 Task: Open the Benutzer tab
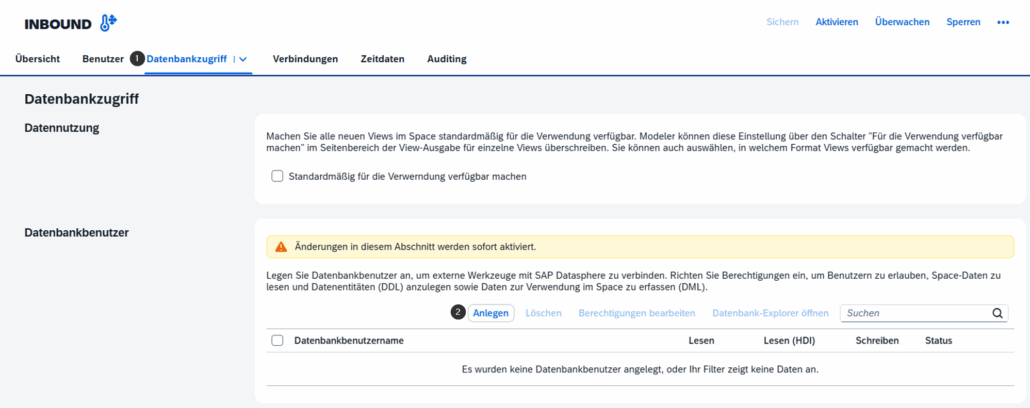(103, 59)
